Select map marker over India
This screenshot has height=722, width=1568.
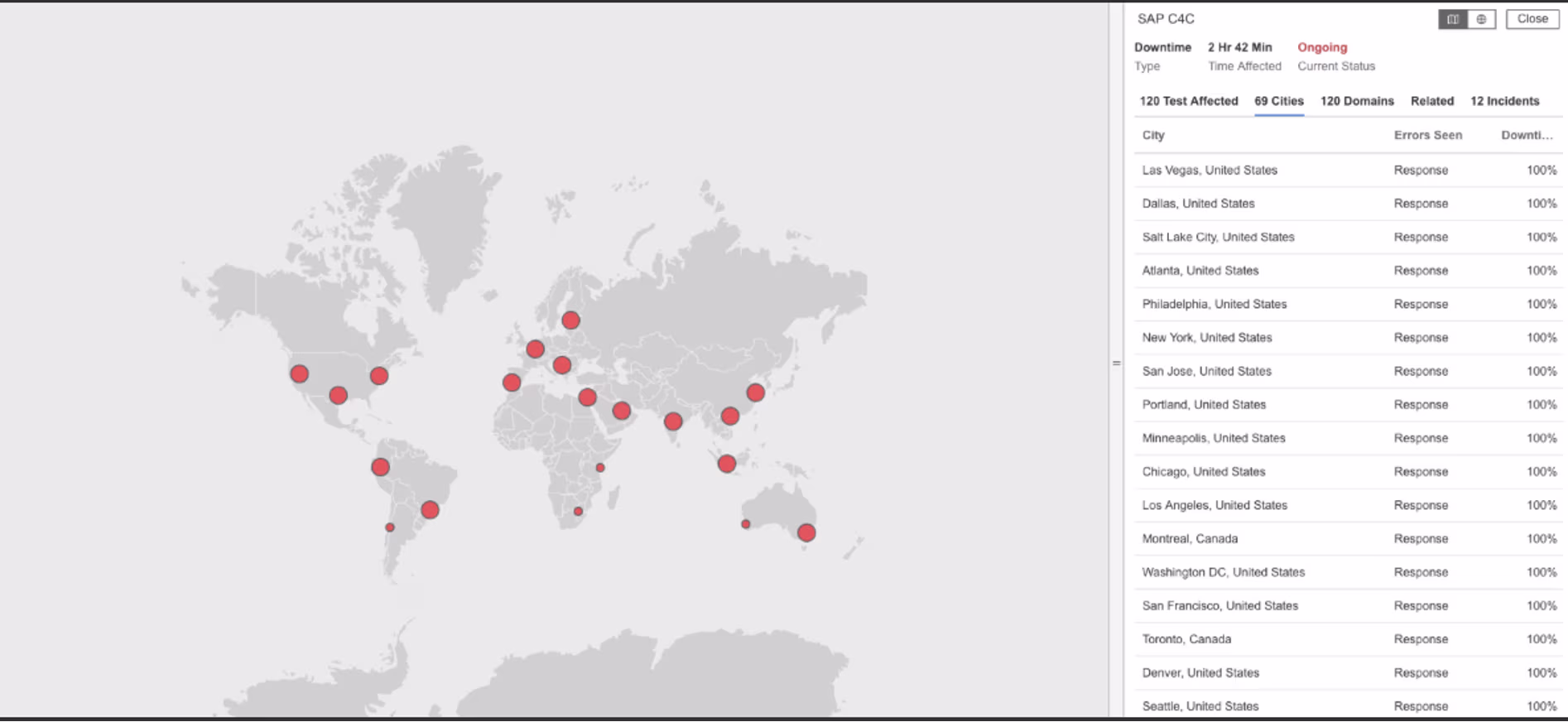tap(673, 421)
